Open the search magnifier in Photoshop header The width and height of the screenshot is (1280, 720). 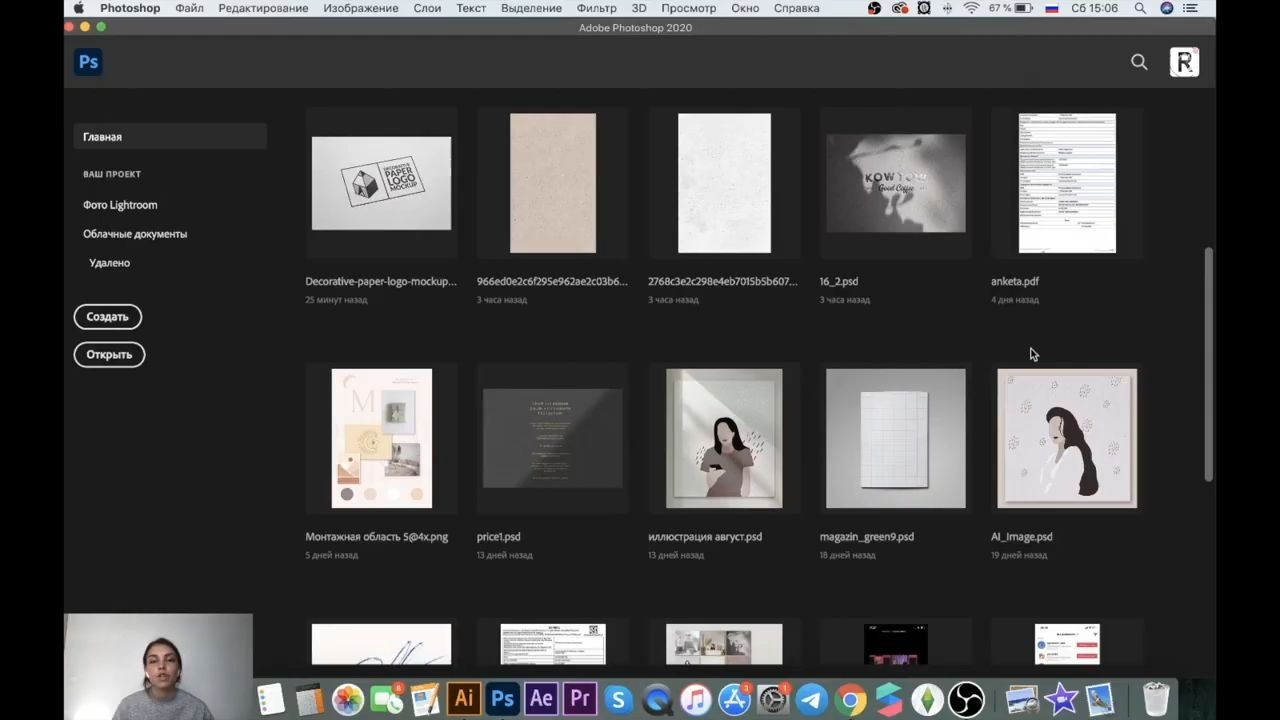(x=1139, y=62)
